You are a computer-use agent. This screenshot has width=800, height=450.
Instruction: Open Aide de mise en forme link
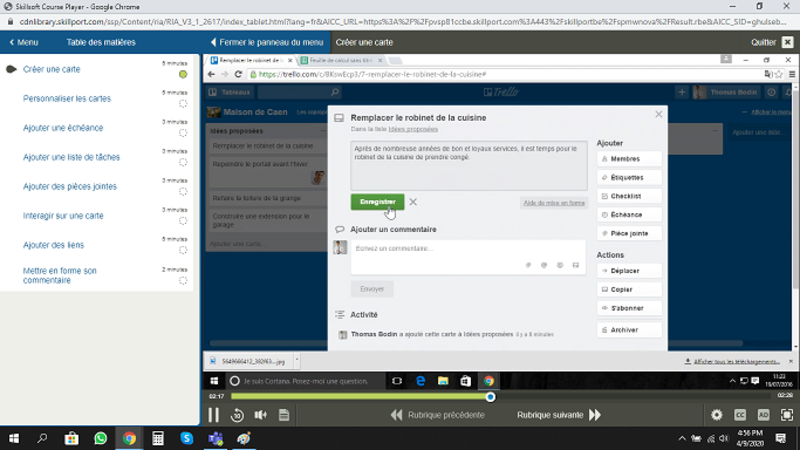pos(554,203)
